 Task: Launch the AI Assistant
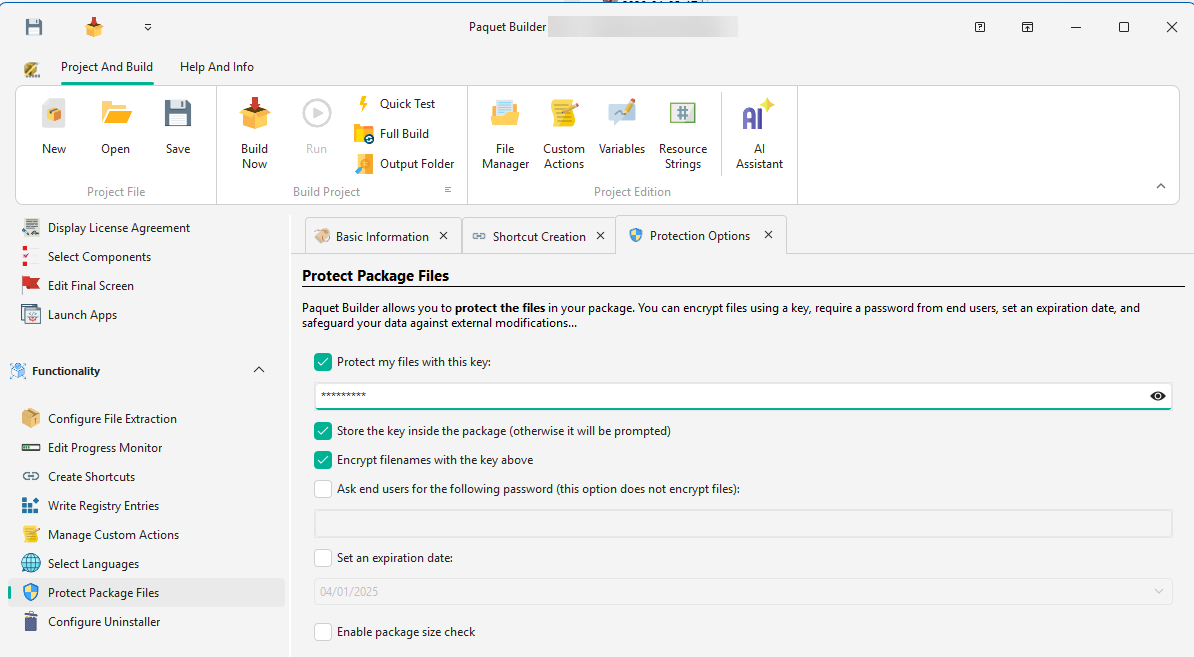click(x=758, y=131)
